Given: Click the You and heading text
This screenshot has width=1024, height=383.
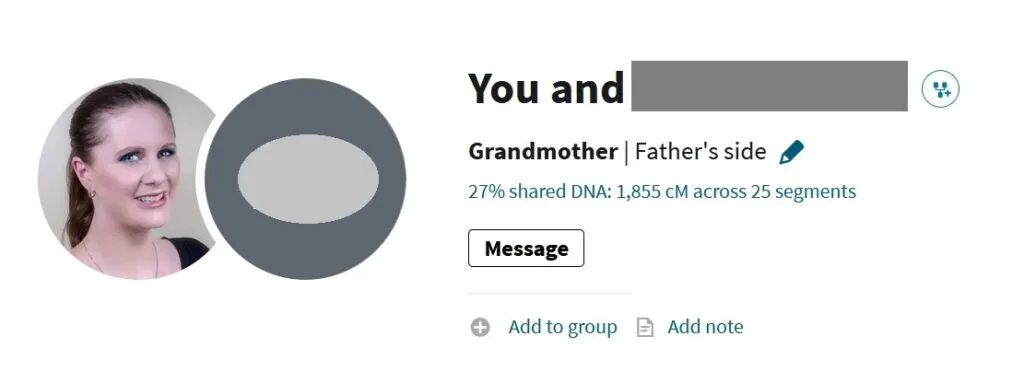Looking at the screenshot, I should [x=546, y=88].
